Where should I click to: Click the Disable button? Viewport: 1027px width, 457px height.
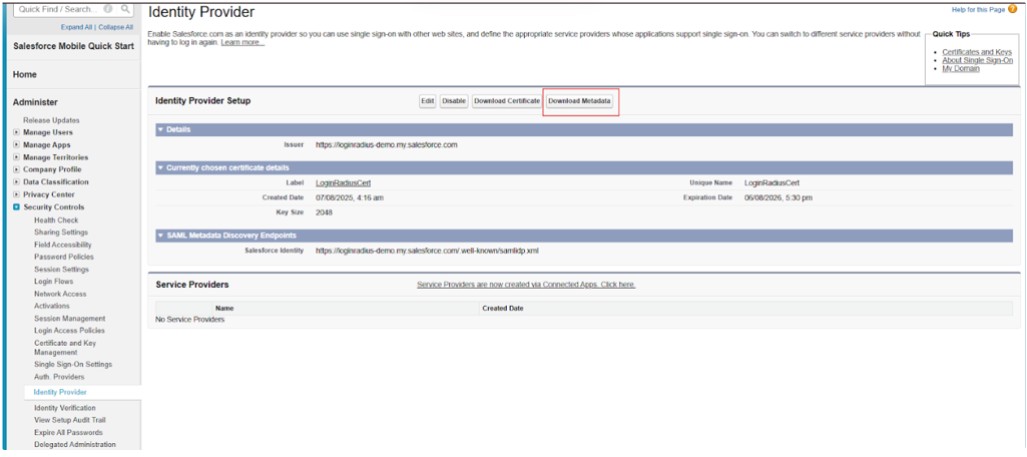(454, 101)
